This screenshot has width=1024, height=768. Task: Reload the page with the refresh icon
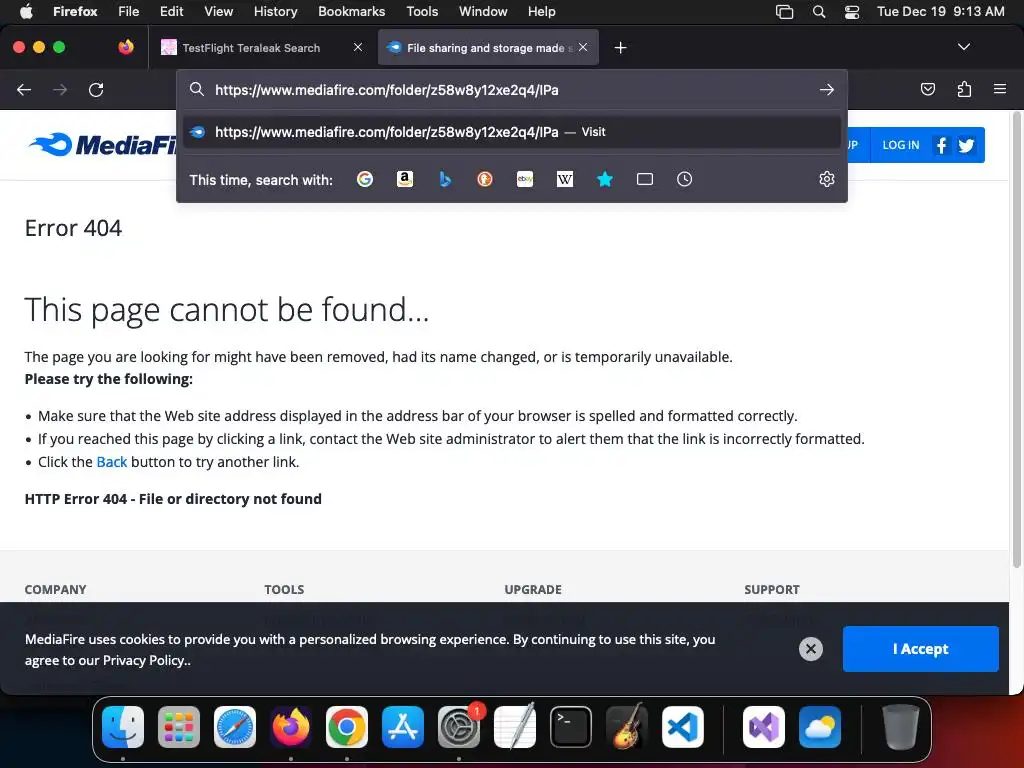(x=96, y=89)
